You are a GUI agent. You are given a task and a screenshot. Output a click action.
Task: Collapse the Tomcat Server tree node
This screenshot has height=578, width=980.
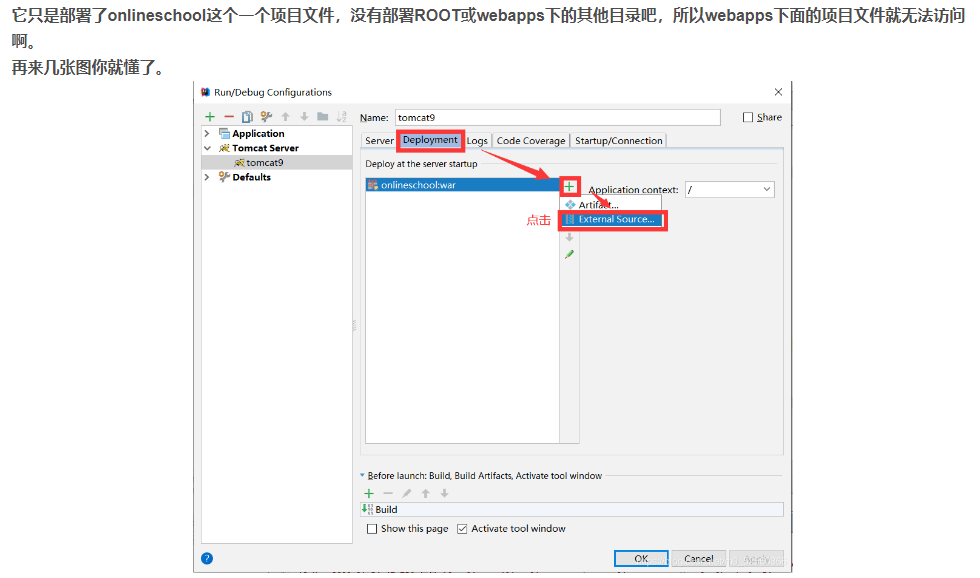[x=207, y=148]
